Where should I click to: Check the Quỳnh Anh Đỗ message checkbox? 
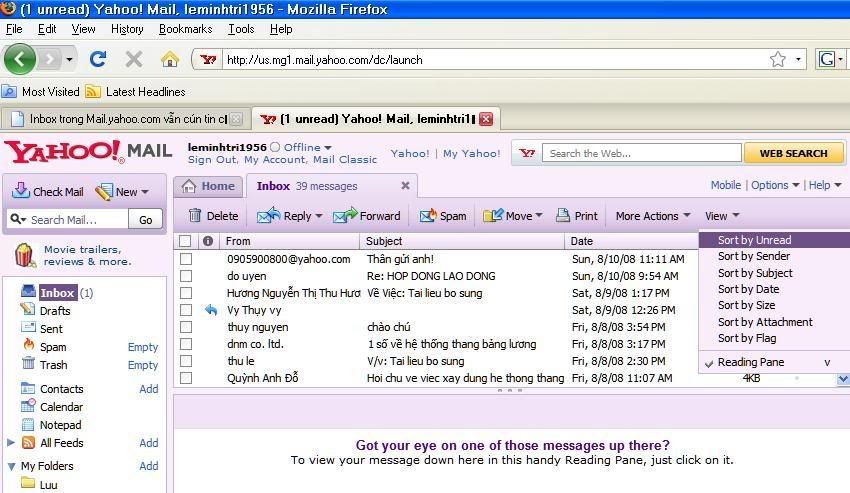click(186, 377)
